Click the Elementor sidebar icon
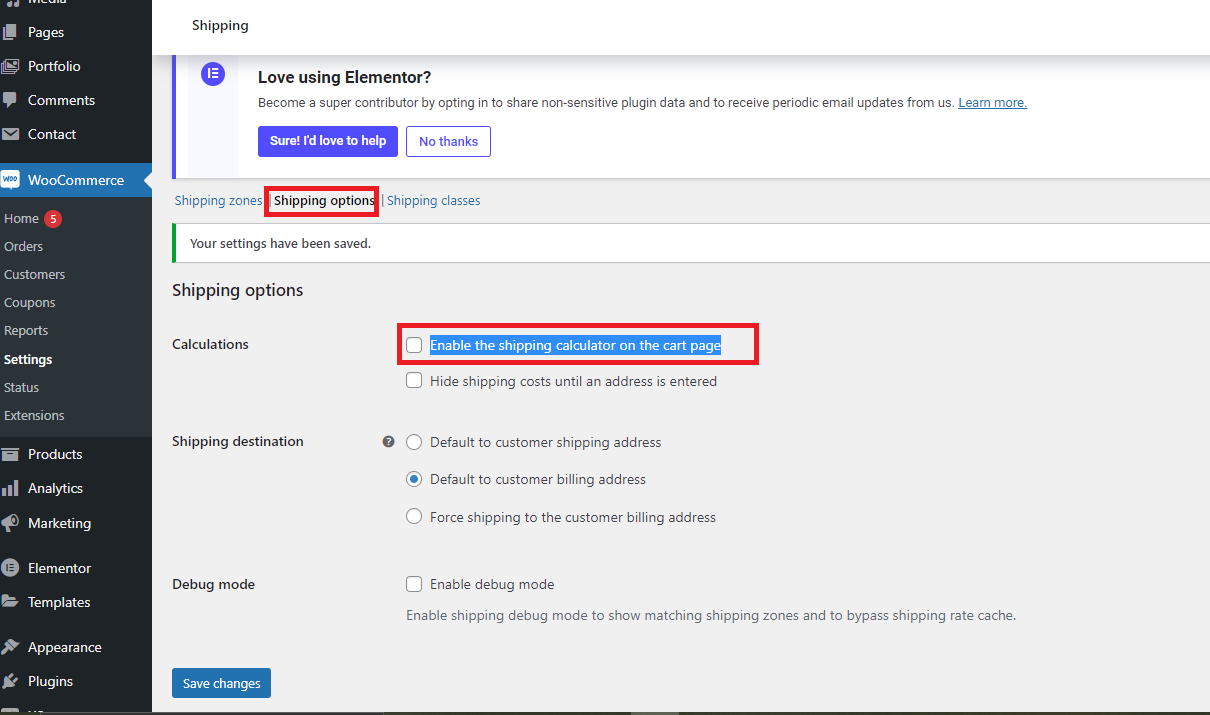1210x715 pixels. [10, 568]
